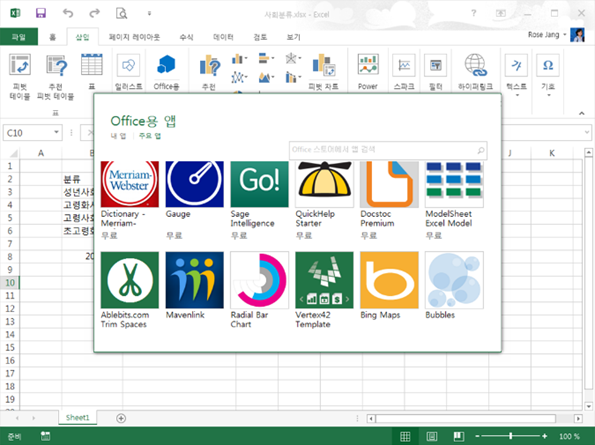This screenshot has width=595, height=445.
Task: Undo the last action
Action: (68, 13)
